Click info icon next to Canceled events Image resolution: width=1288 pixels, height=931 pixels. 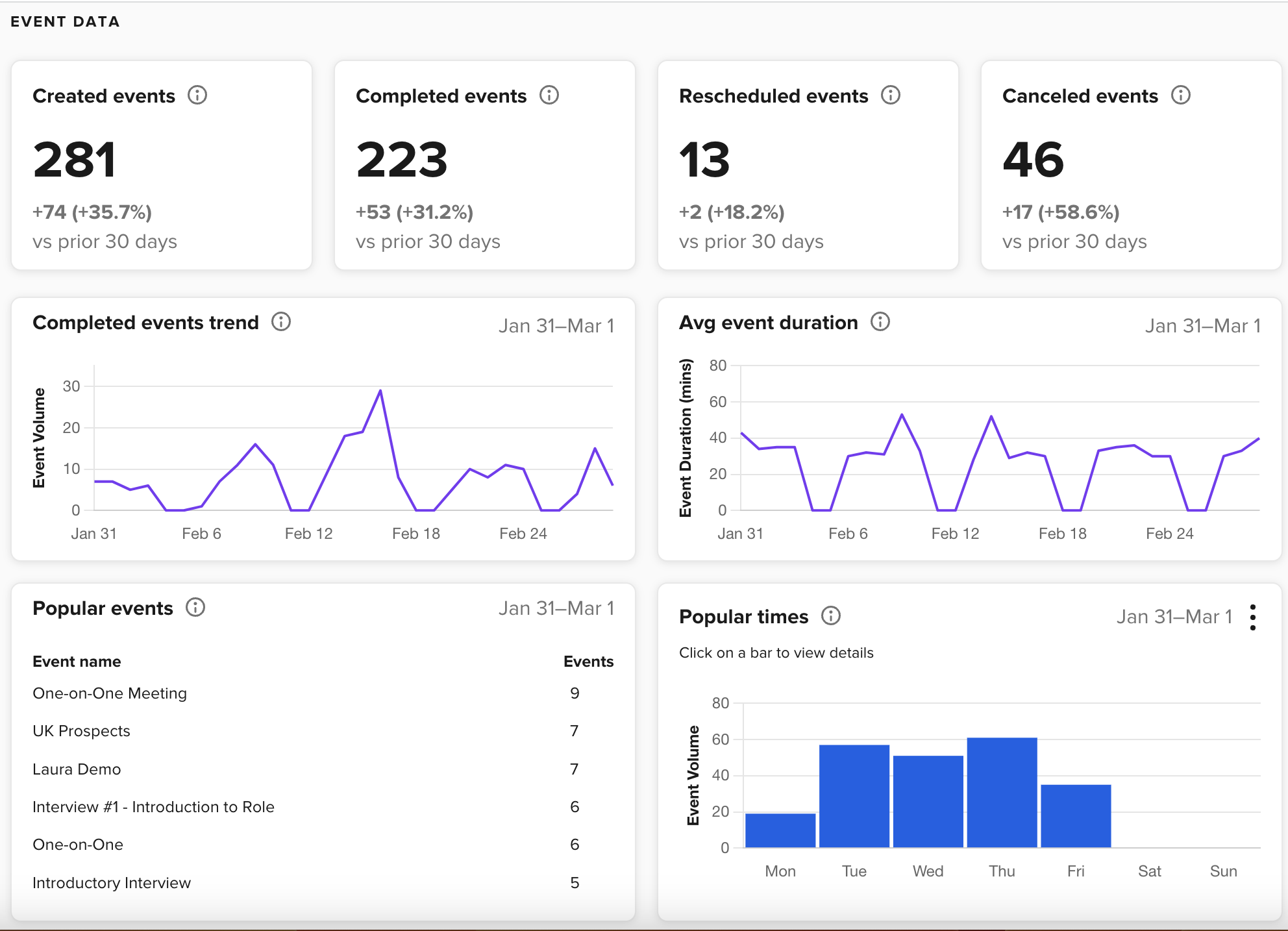[1181, 95]
